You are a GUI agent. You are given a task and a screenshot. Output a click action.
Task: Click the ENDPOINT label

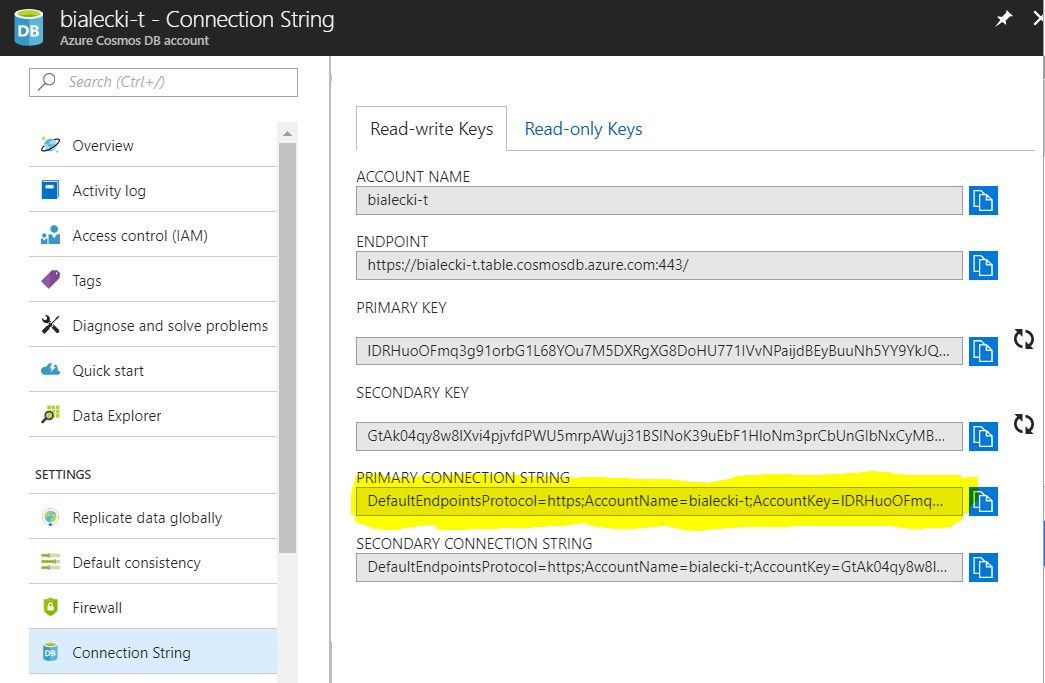(392, 242)
